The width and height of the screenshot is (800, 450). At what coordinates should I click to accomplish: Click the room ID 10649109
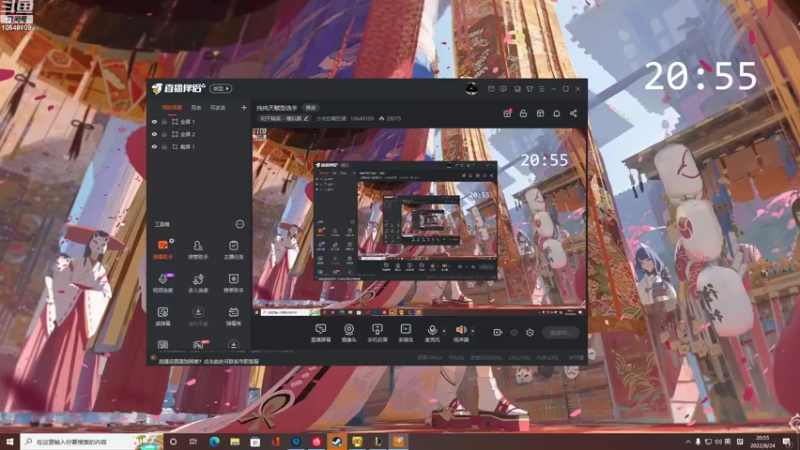pos(362,118)
